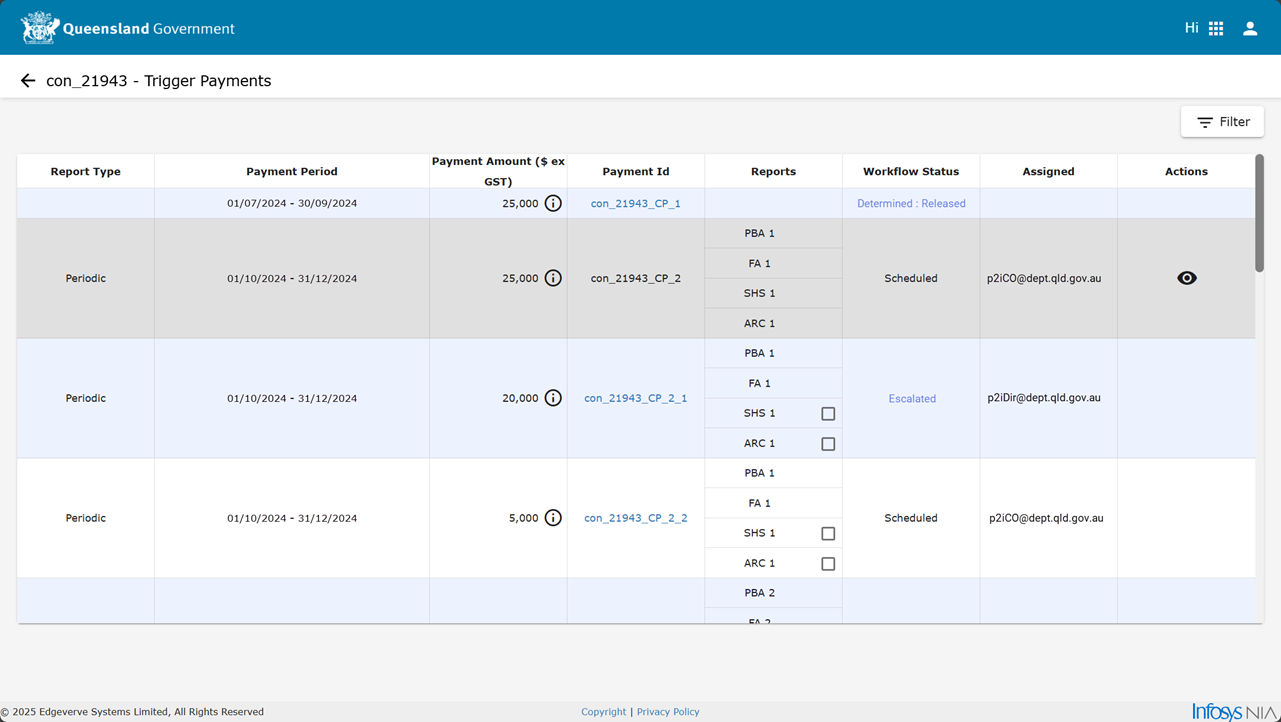Open the apps grid icon
The width and height of the screenshot is (1281, 722).
(1216, 29)
